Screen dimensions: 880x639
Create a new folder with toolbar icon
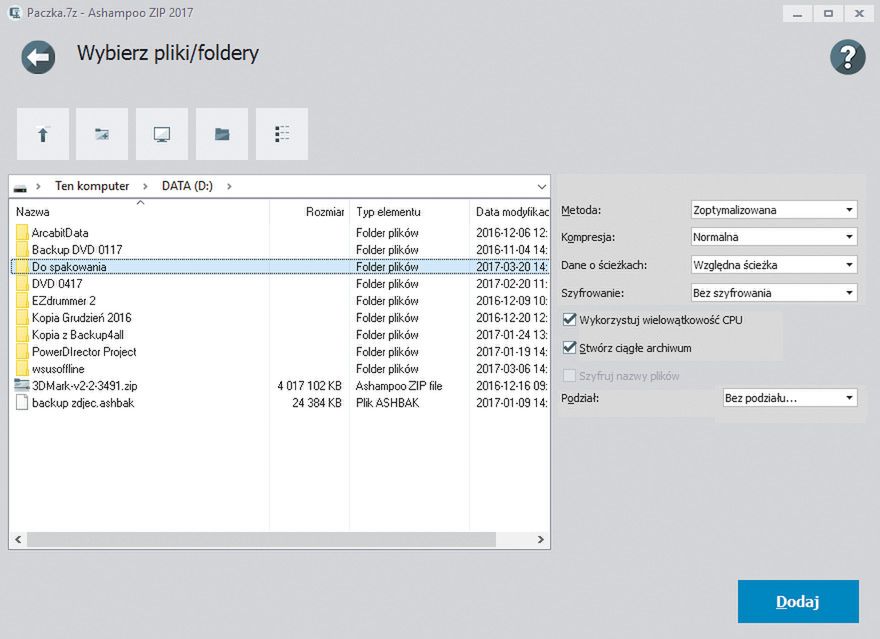[102, 134]
